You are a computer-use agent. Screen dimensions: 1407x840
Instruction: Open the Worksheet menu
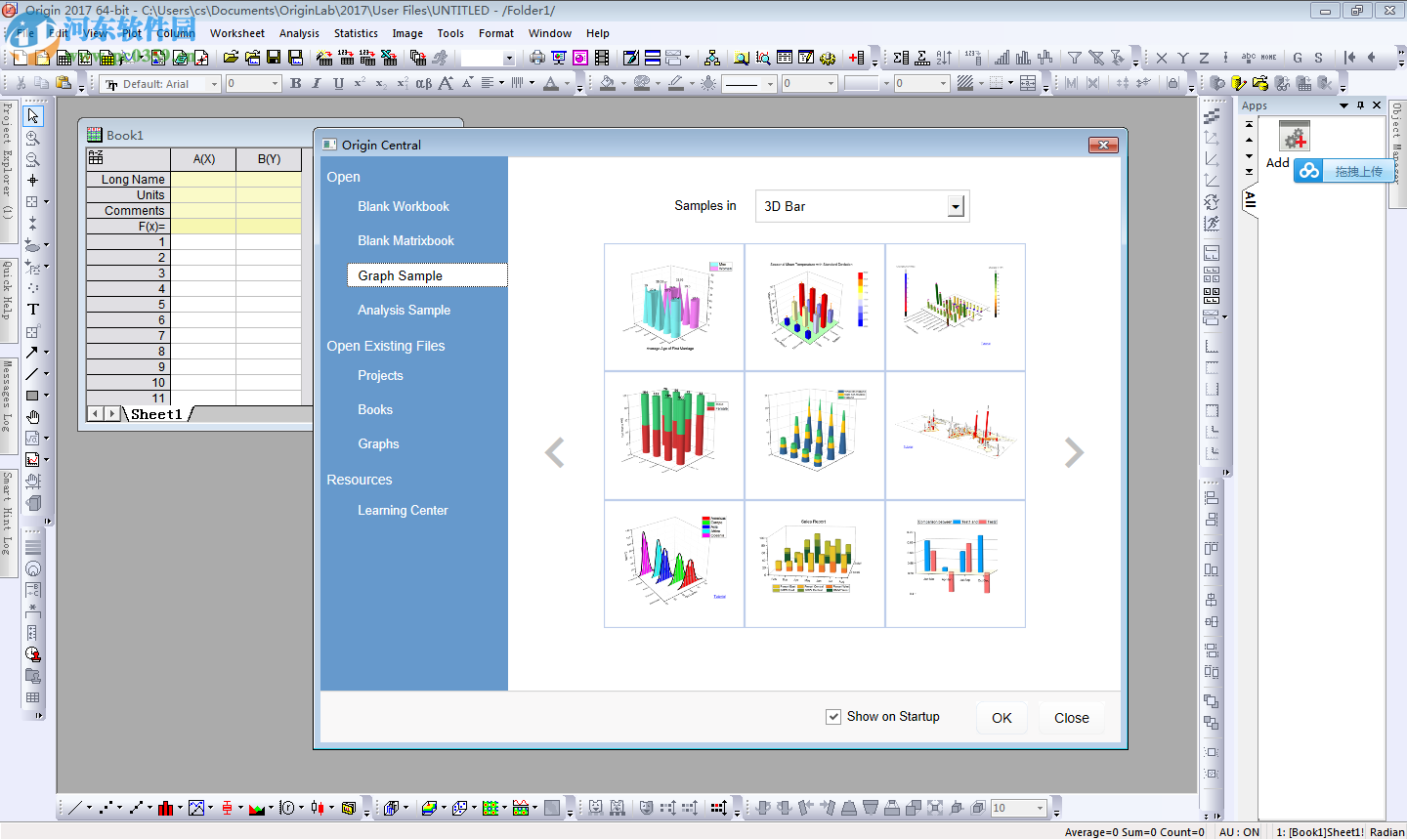click(237, 33)
